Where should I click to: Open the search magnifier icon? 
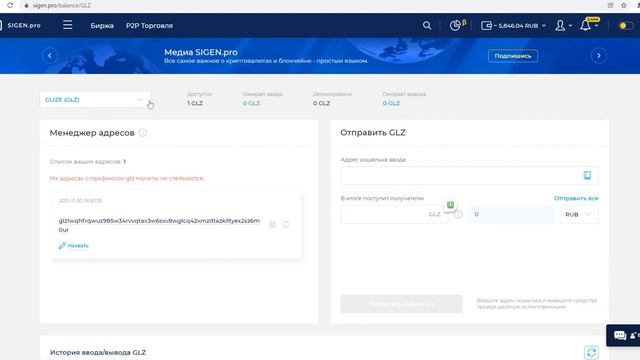(x=427, y=25)
